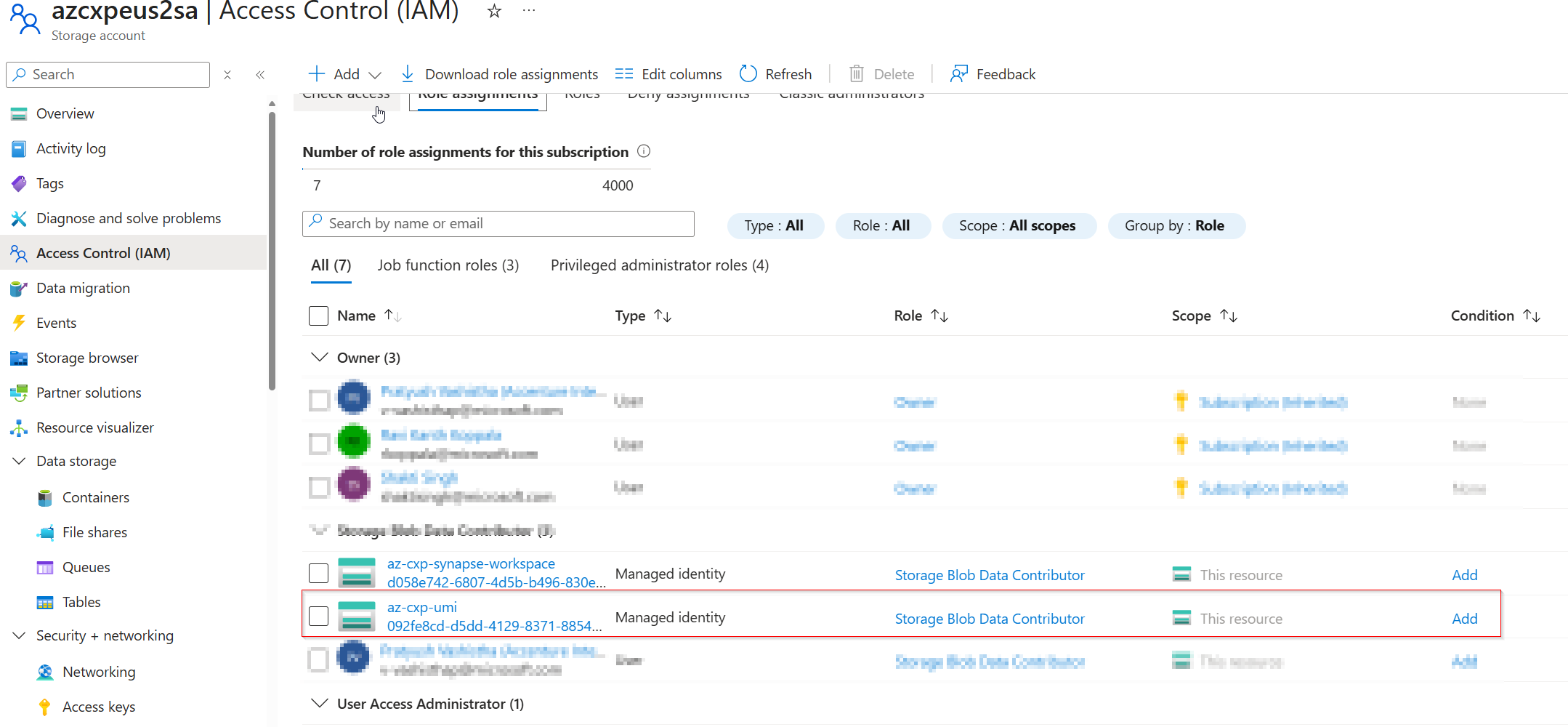
Task: Collapse the Owner (3) group
Action: [319, 357]
